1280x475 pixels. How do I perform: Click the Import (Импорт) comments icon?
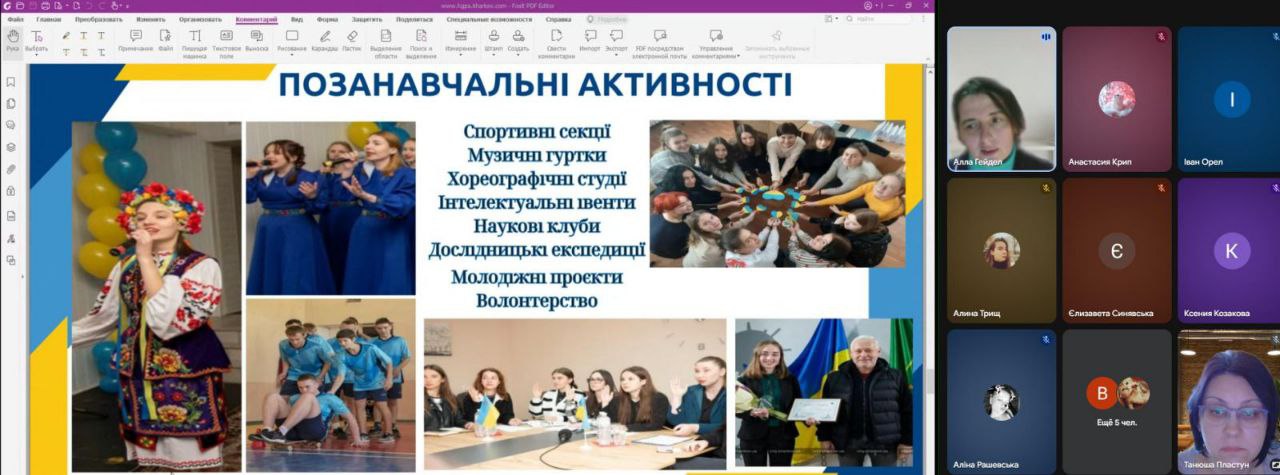(x=590, y=40)
